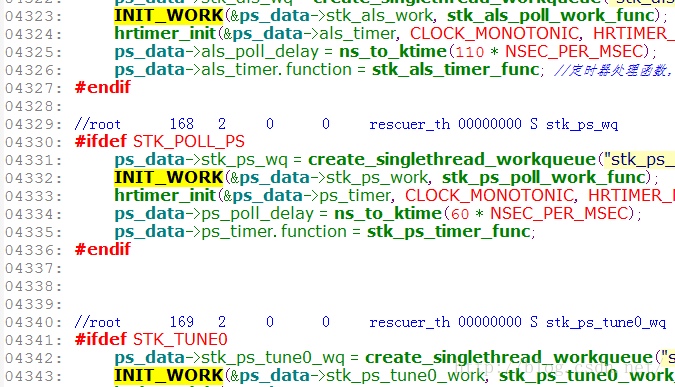Image resolution: width=675 pixels, height=387 pixels.
Task: Click rescuer_th on line 04340
Action: click(410, 323)
